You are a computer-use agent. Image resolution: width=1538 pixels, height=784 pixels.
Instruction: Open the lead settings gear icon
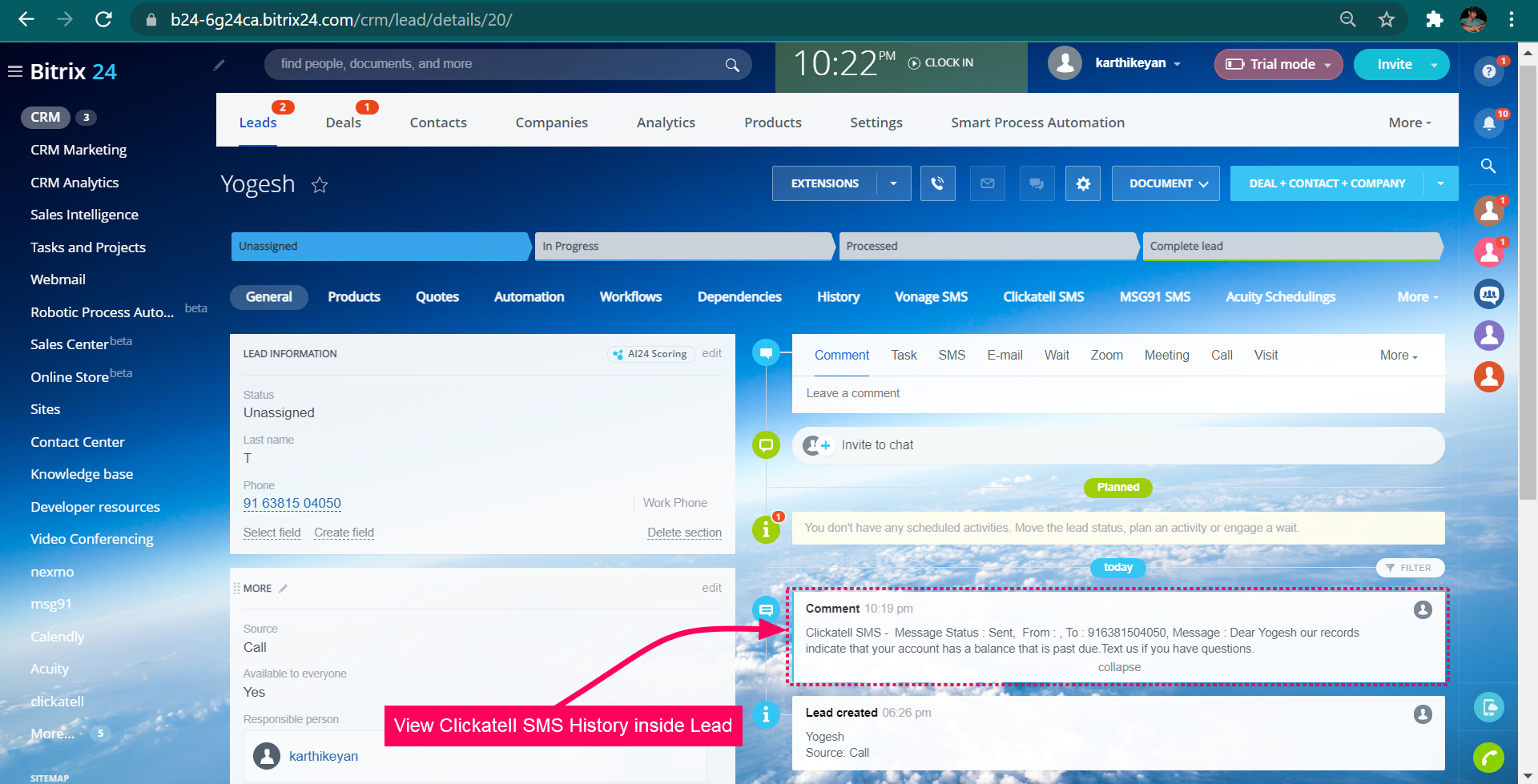click(x=1082, y=183)
